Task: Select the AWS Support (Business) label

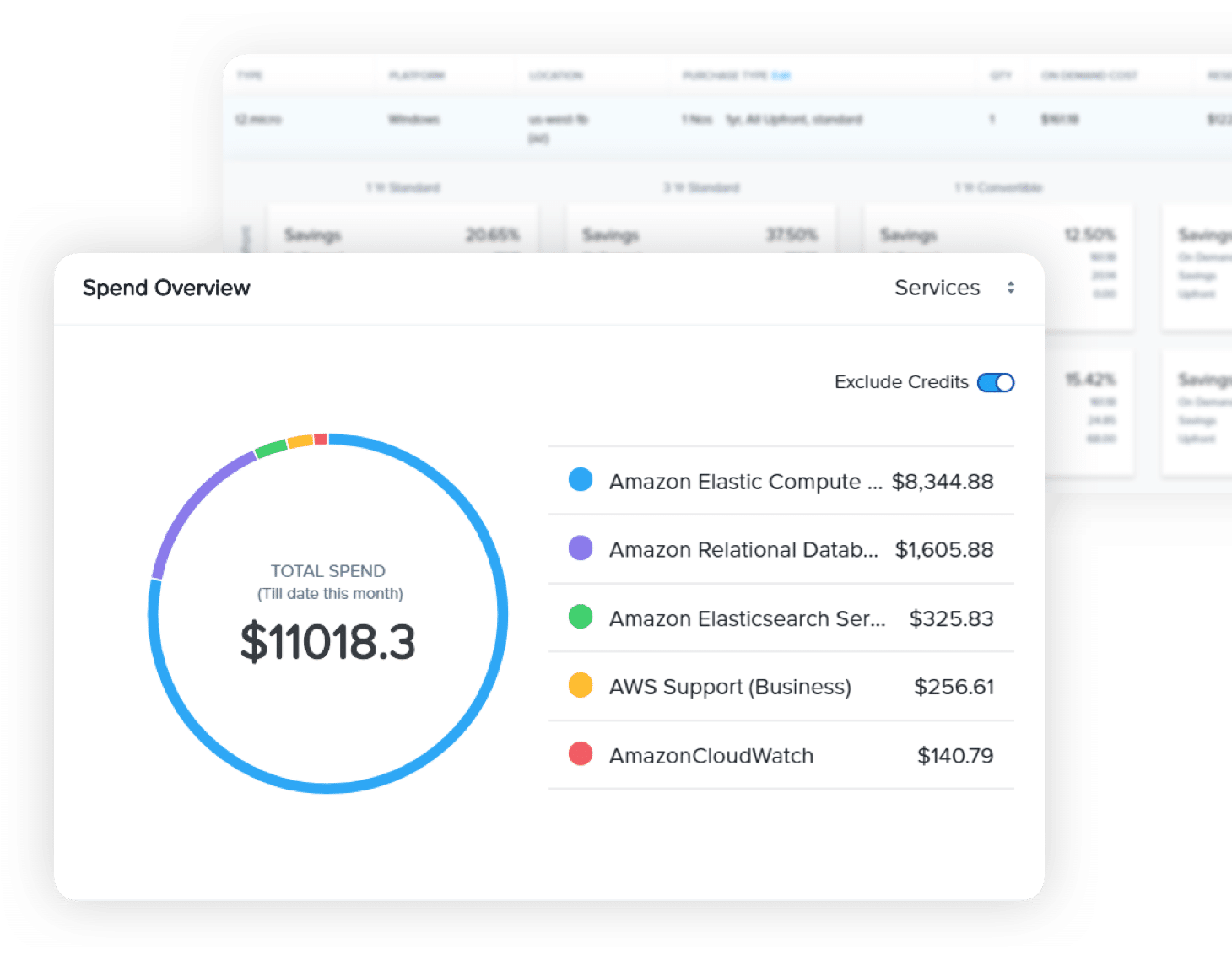Action: (x=730, y=687)
